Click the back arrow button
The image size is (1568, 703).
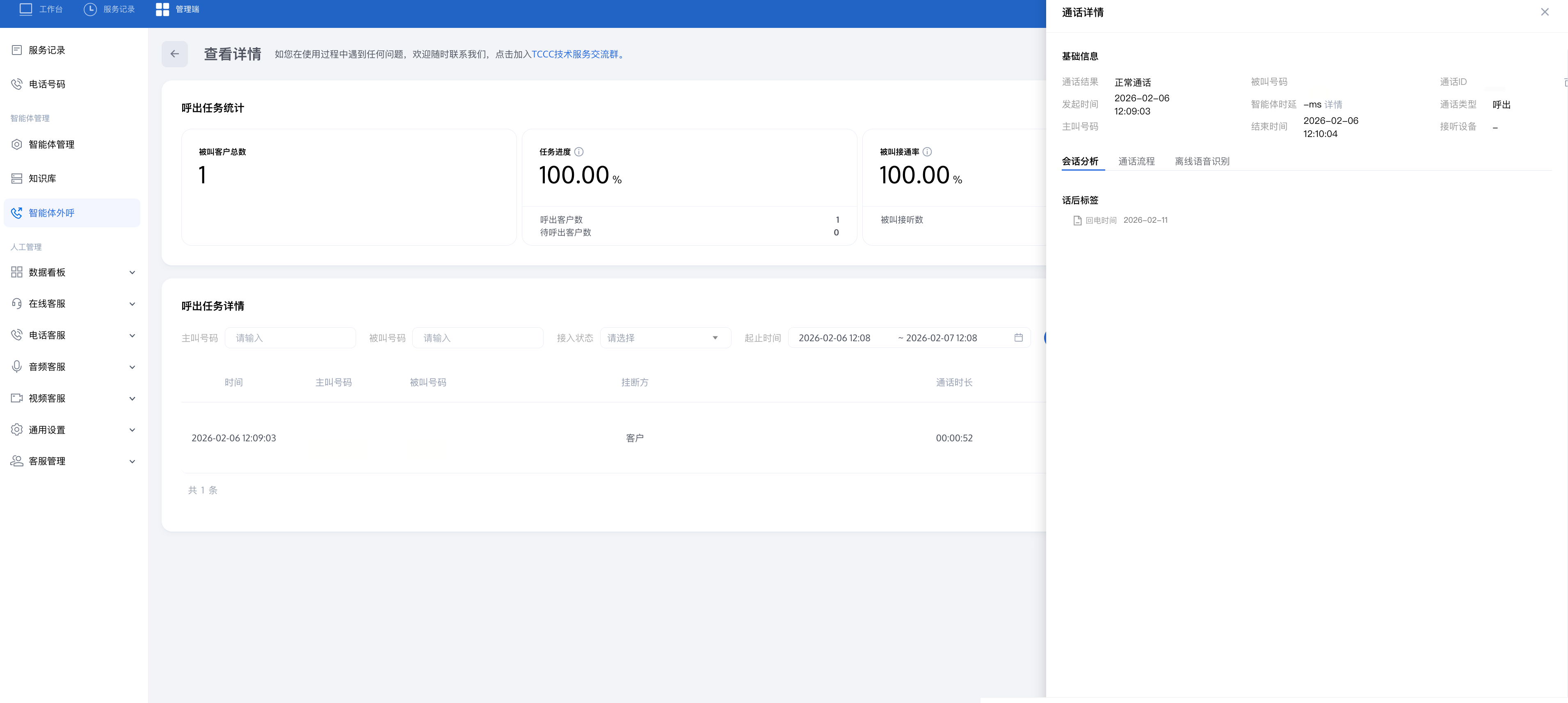[175, 54]
